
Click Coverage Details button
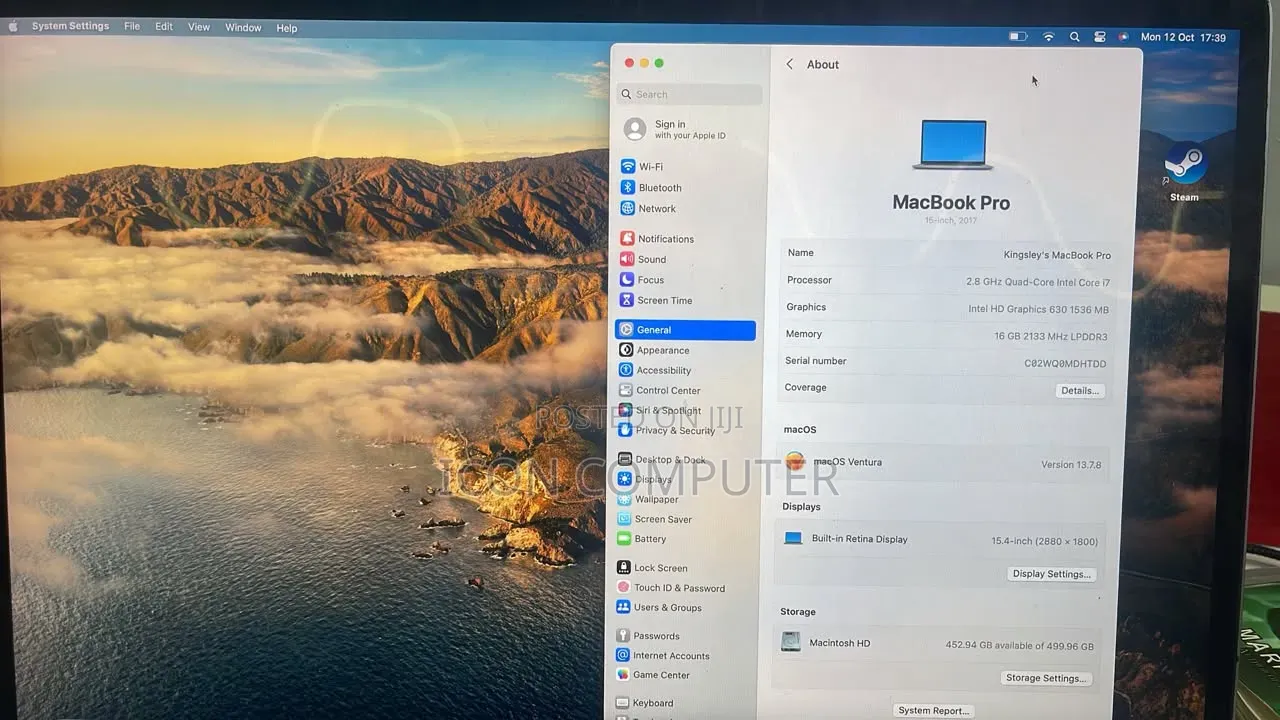pyautogui.click(x=1080, y=391)
